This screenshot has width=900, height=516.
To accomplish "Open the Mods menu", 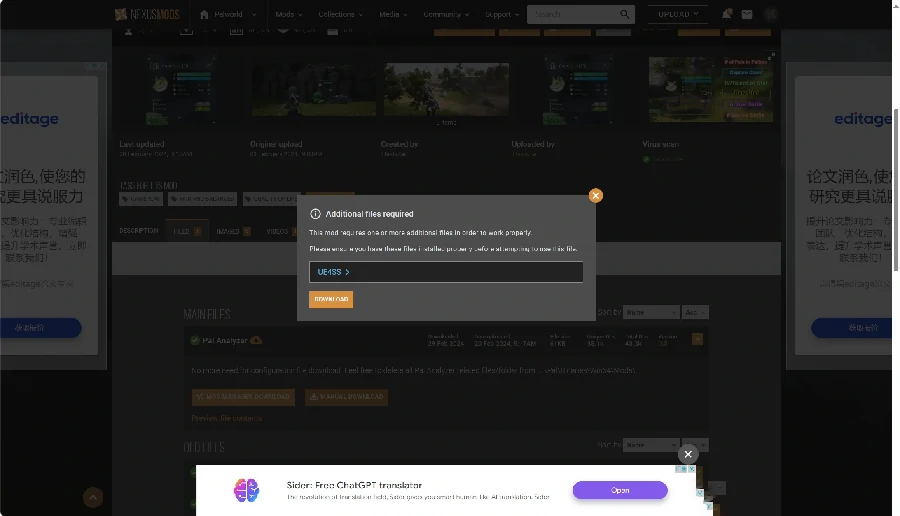I will click(288, 14).
